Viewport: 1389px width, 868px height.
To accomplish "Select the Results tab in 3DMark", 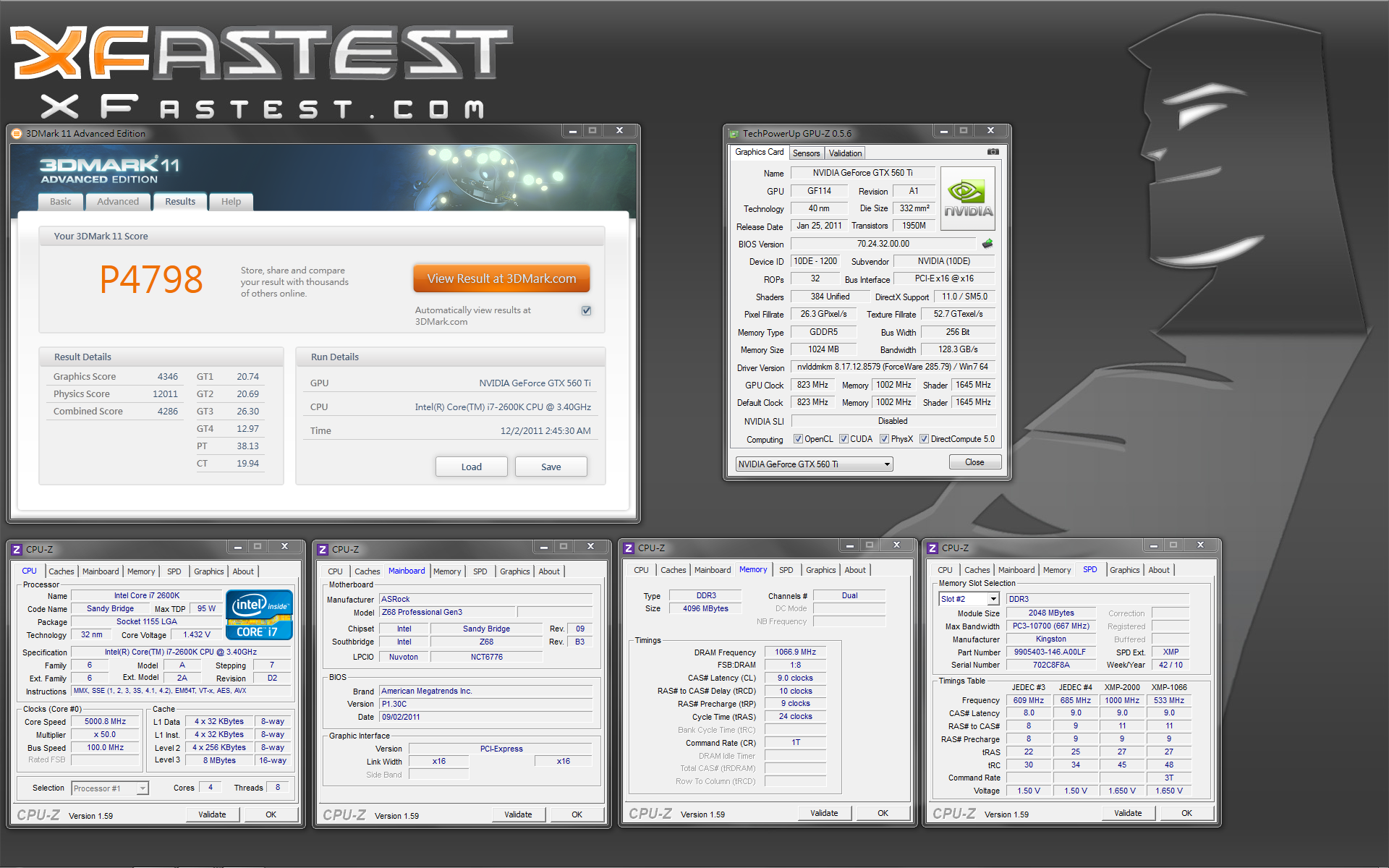I will (x=180, y=202).
